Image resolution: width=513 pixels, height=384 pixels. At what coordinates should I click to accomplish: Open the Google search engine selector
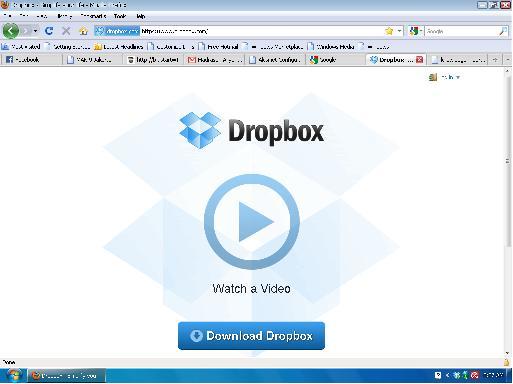coord(416,31)
